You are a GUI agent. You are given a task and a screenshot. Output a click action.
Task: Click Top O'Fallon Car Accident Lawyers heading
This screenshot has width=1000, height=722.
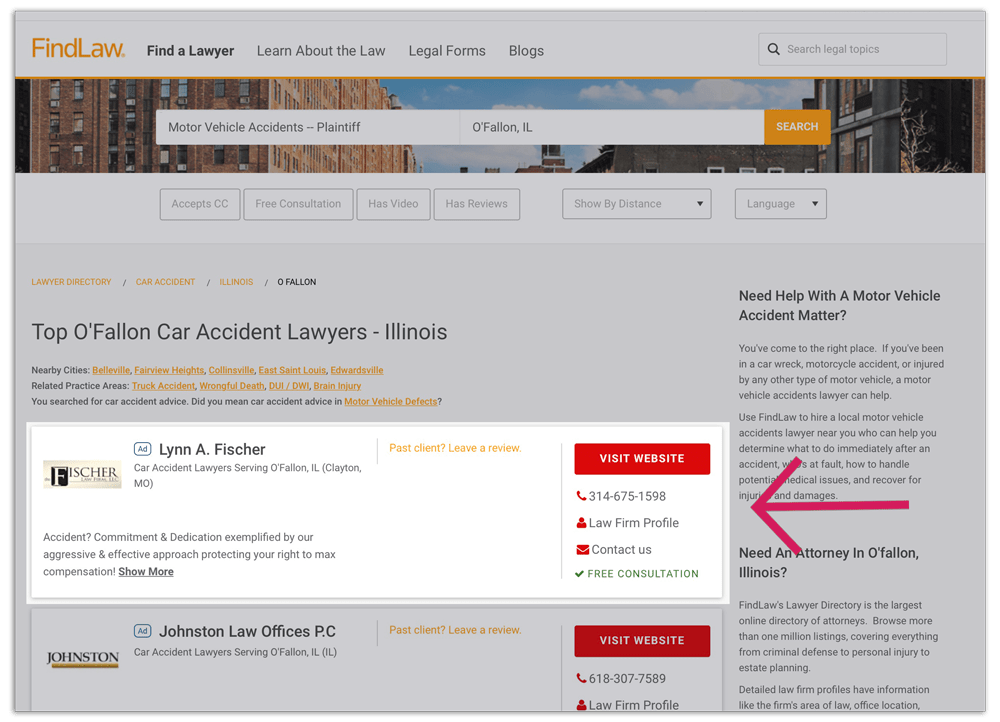coord(239,332)
